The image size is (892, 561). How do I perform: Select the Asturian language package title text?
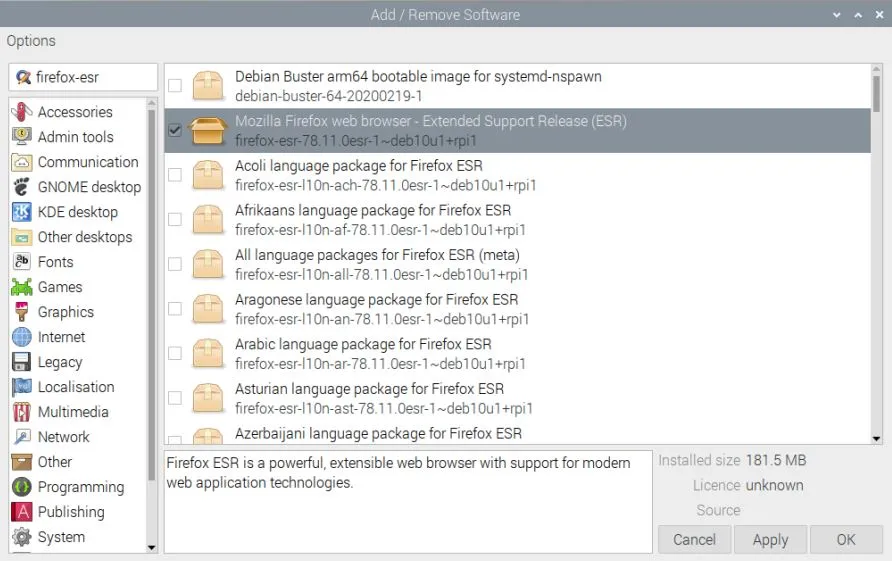point(370,389)
